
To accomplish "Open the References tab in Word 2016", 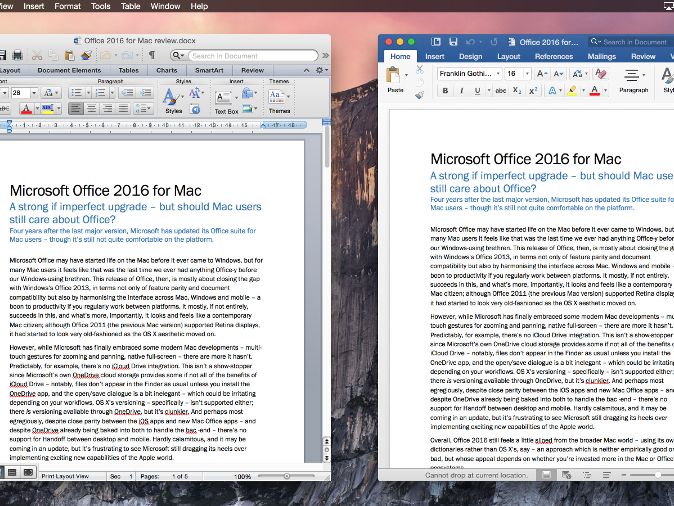I will click(x=554, y=56).
